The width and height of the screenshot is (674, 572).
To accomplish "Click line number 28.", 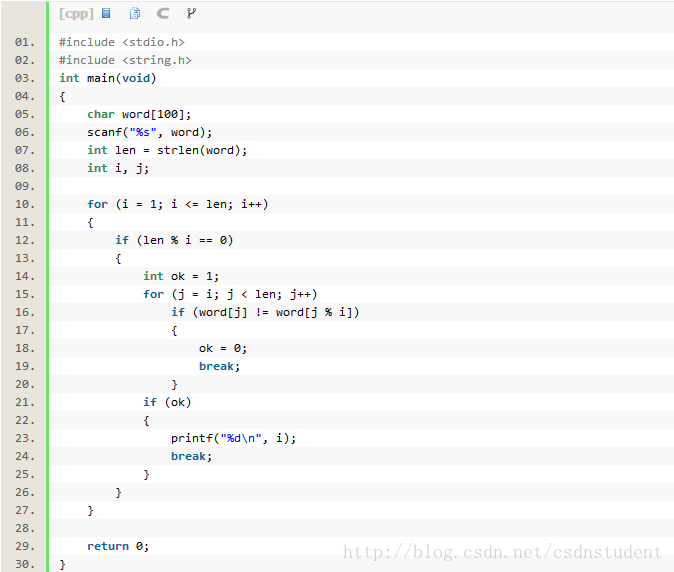I will 25,528.
